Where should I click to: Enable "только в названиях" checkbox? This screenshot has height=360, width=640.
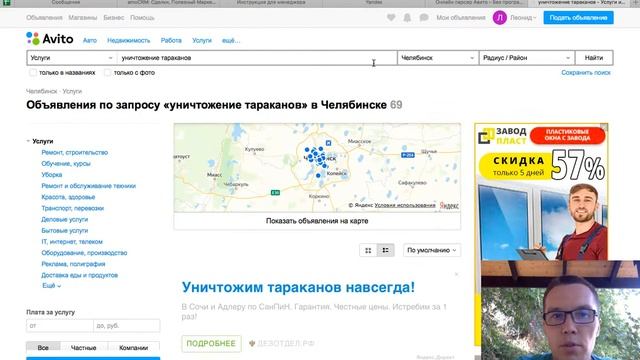coord(33,73)
